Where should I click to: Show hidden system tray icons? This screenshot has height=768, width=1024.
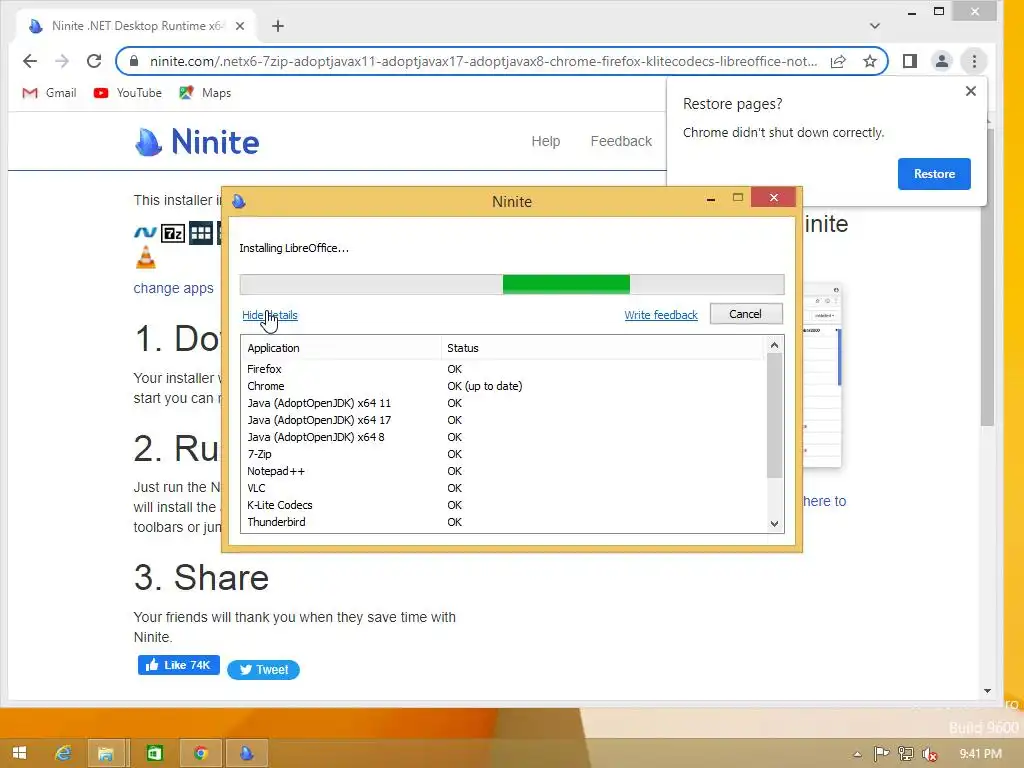click(857, 754)
